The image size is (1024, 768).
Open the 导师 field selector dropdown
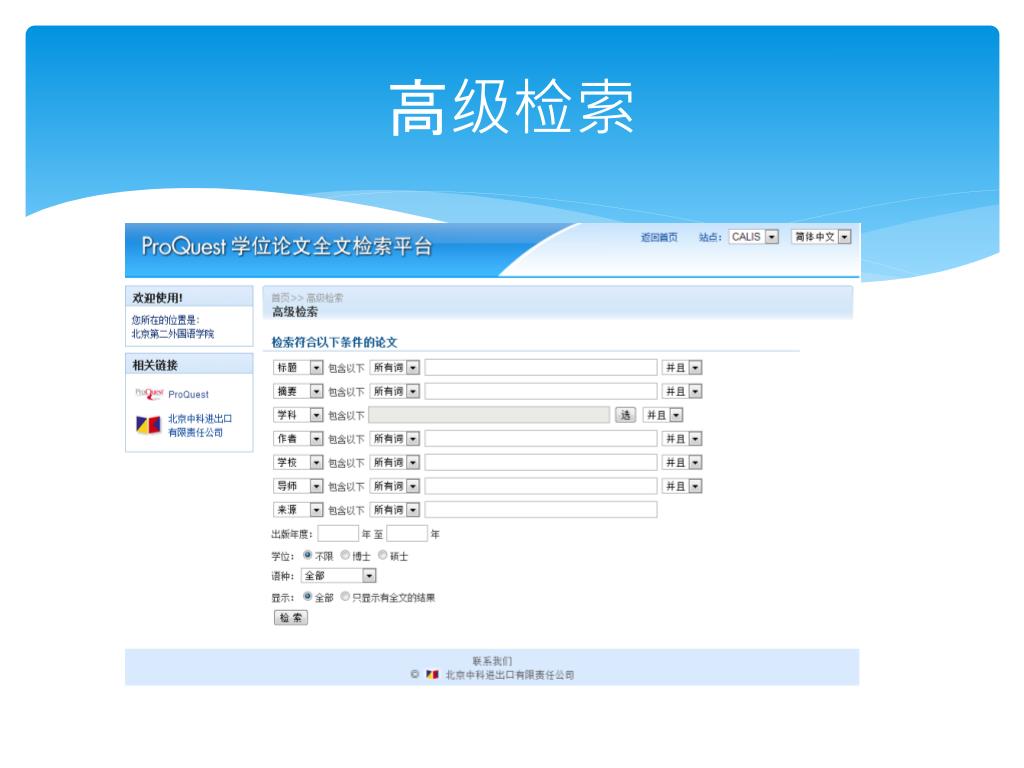point(298,486)
